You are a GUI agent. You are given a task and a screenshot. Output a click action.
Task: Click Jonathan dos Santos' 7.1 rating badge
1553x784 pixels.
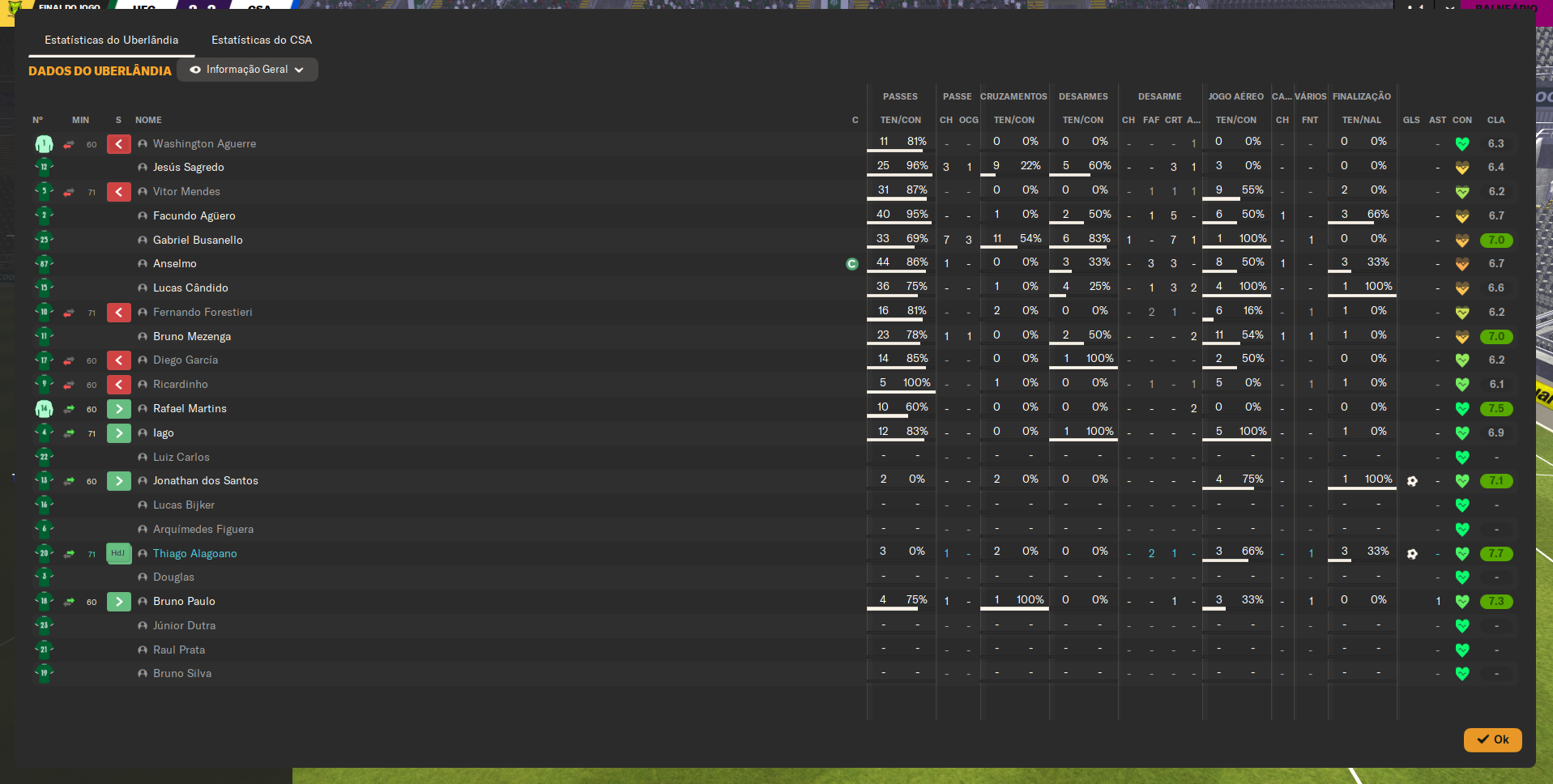1495,481
